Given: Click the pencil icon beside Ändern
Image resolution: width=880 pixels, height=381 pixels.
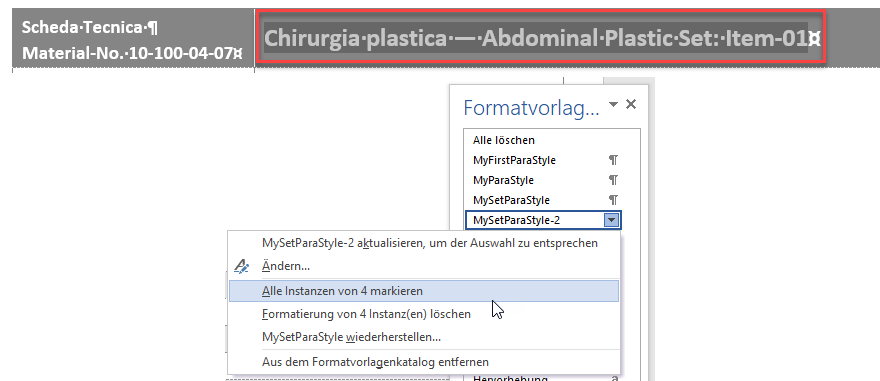Looking at the screenshot, I should coord(241,267).
